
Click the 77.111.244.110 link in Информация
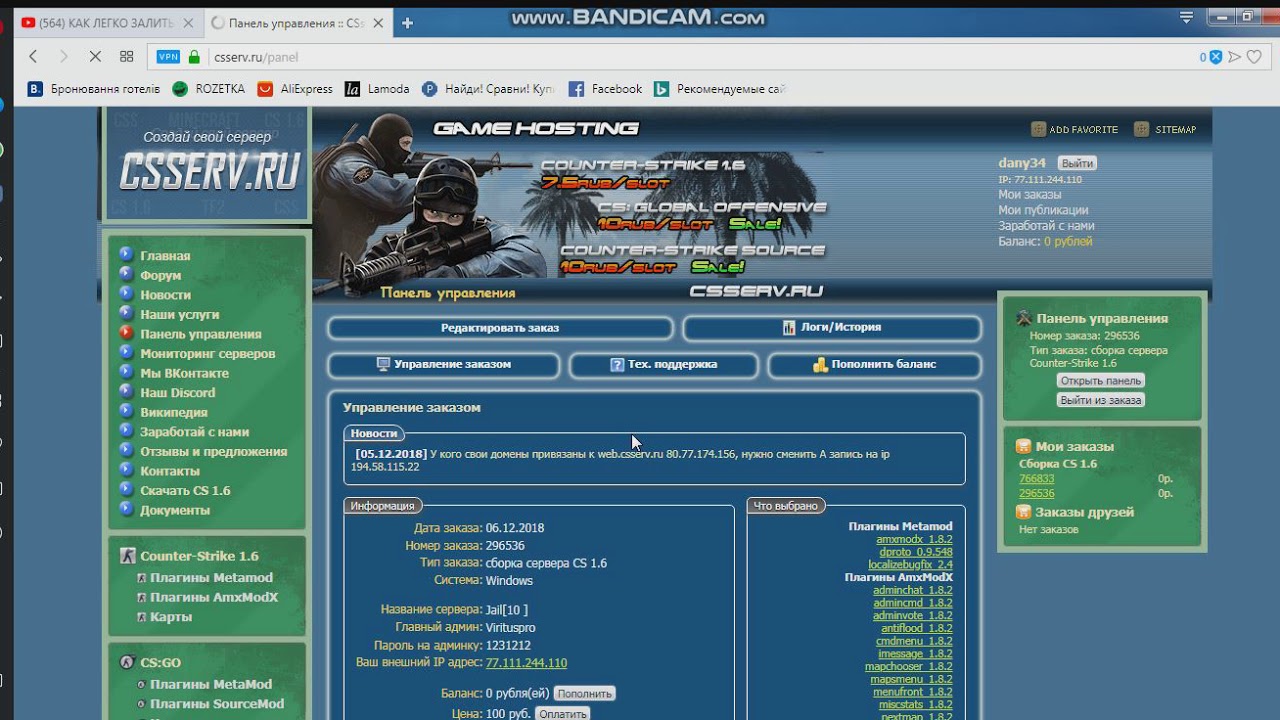coord(526,663)
